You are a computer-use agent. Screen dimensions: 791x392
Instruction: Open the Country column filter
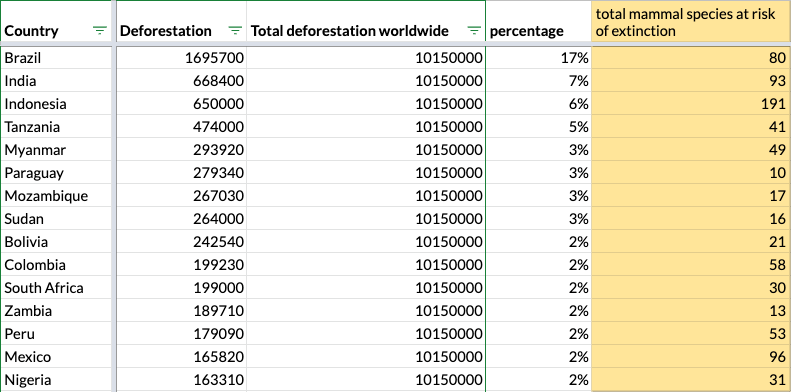tap(100, 31)
